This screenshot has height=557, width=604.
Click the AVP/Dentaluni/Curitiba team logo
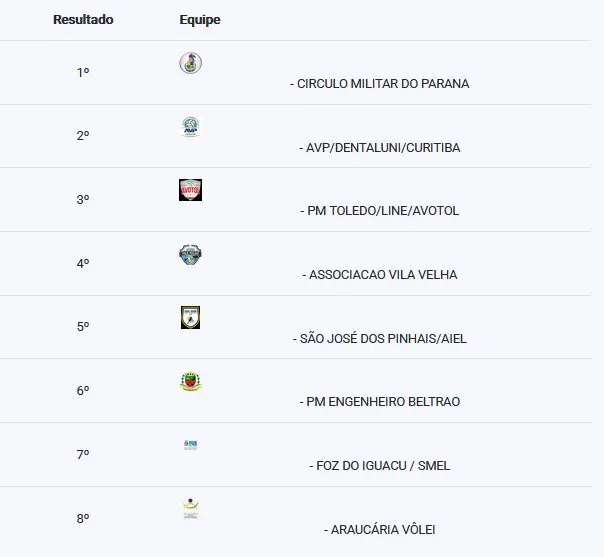[x=190, y=127]
